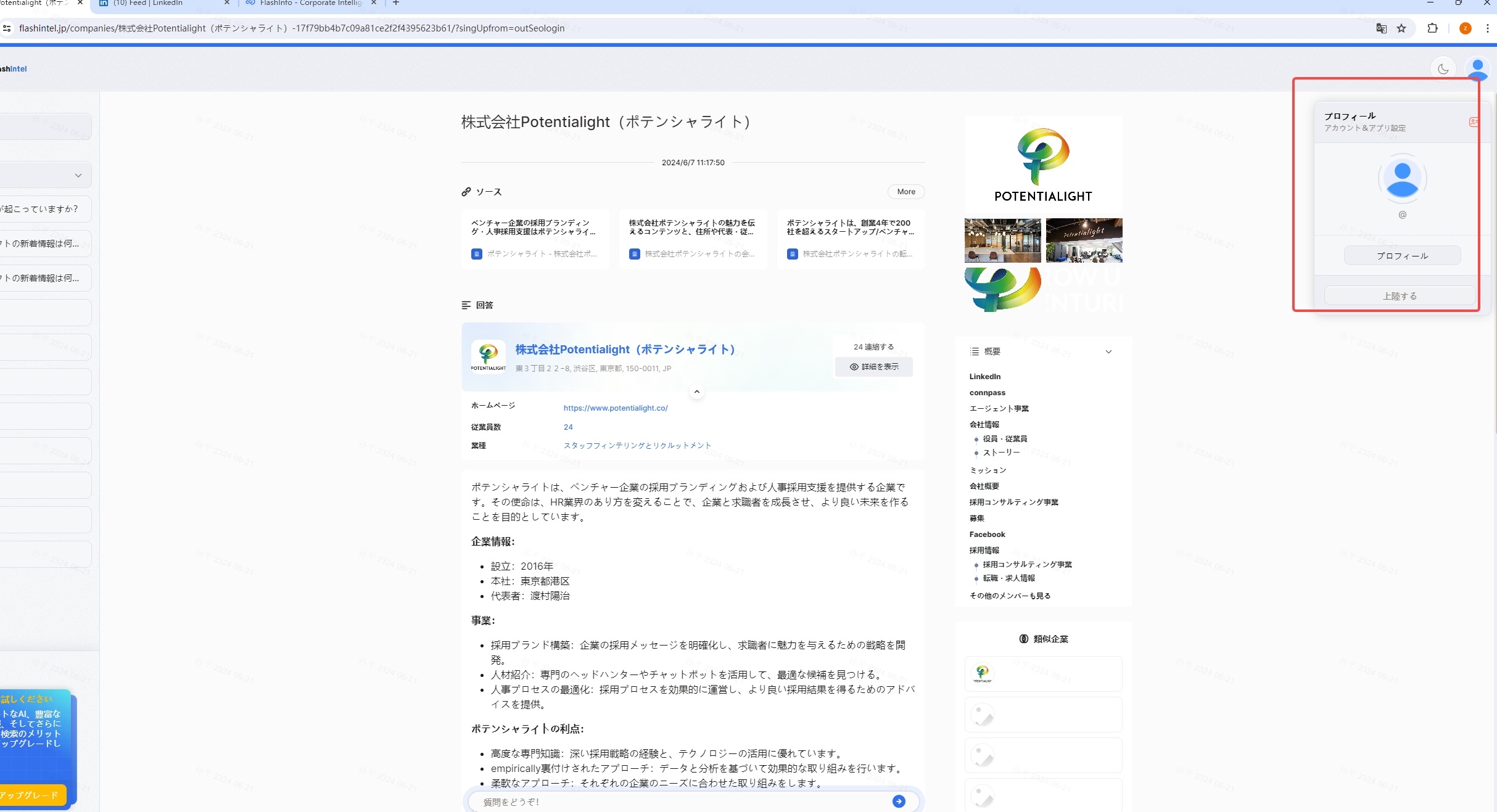Click the プロフィール button in popup
Viewport: 1497px width, 812px height.
(1402, 256)
